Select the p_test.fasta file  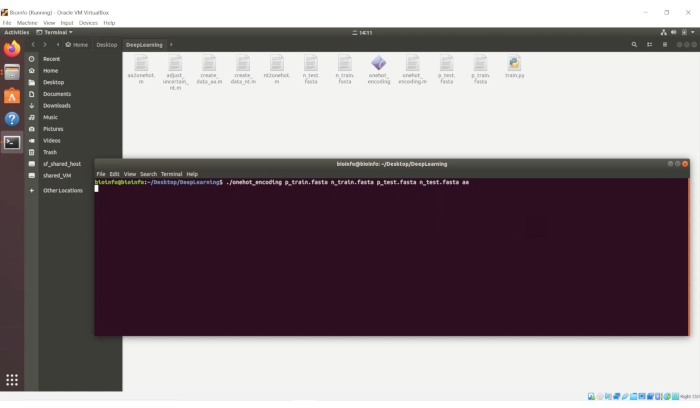(x=446, y=70)
